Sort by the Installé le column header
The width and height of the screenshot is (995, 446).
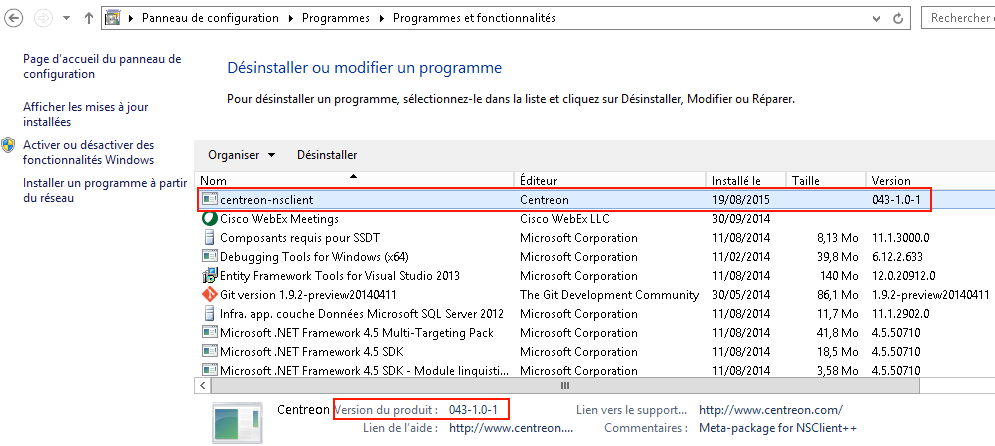point(746,180)
